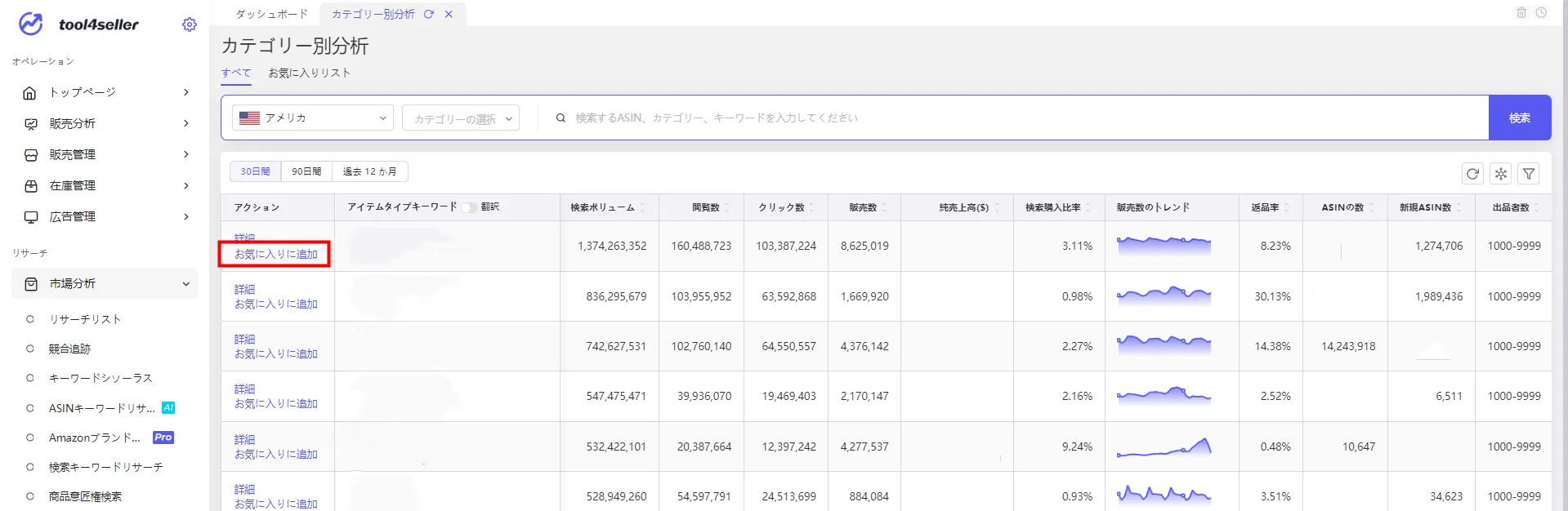Click the clock history icon at top right
The width and height of the screenshot is (1568, 511).
(1541, 12)
